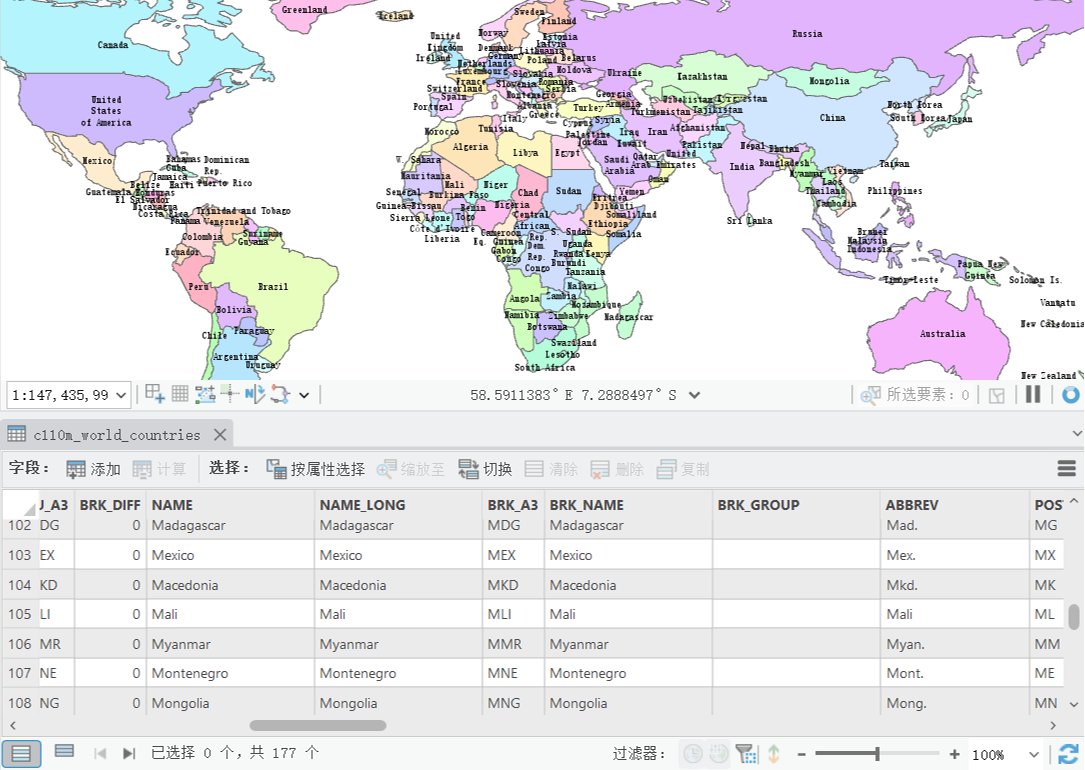Expand the map toolbar dropdown arrow
Screen dimensions: 1085x770
(x=304, y=395)
